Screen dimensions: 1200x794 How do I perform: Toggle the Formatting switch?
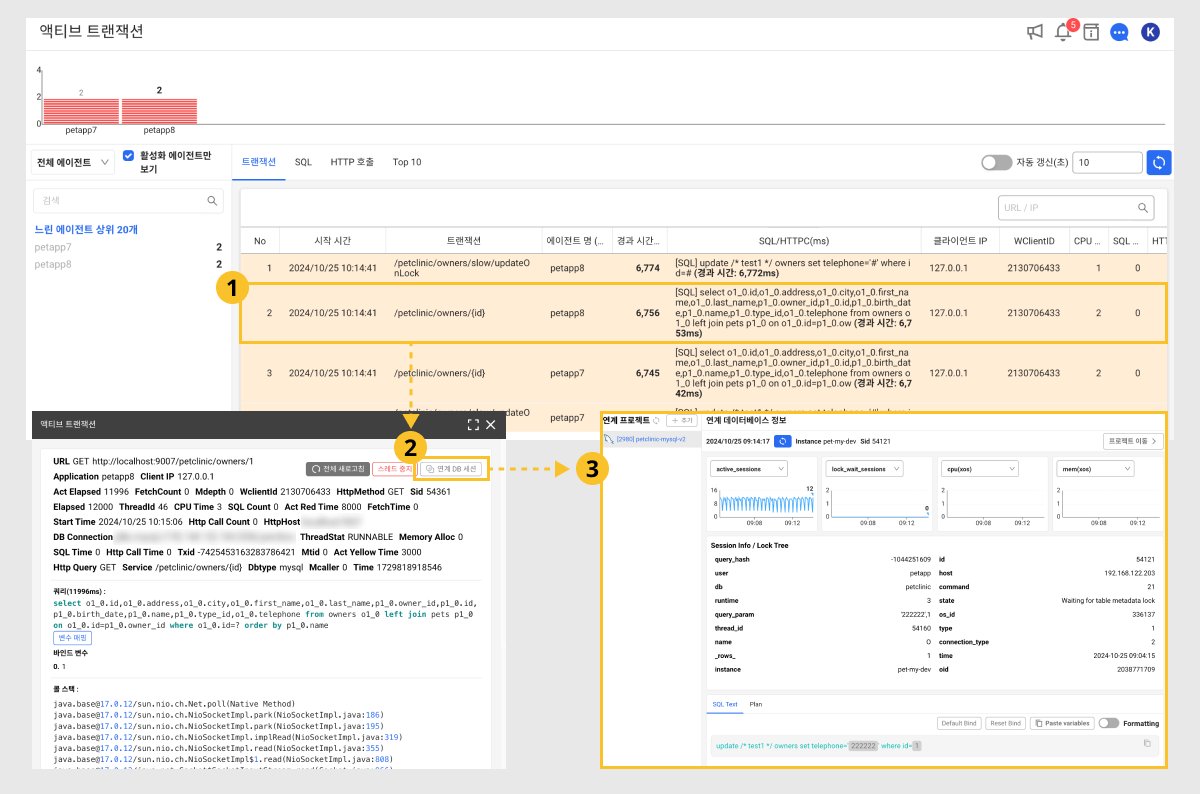click(1108, 723)
